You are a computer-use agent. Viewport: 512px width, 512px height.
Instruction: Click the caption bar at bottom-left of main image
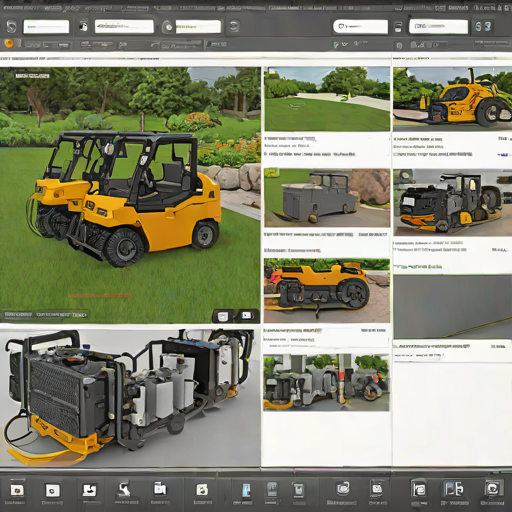click(46, 315)
